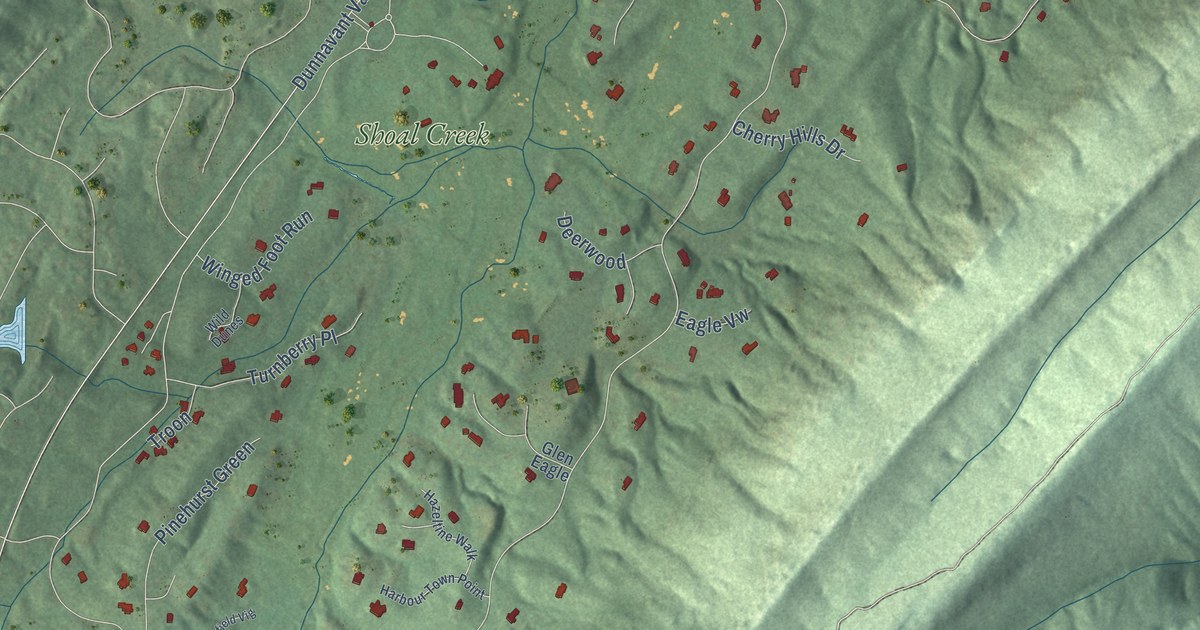
Task: Click the Pinehurst Green label
Action: click(205, 492)
